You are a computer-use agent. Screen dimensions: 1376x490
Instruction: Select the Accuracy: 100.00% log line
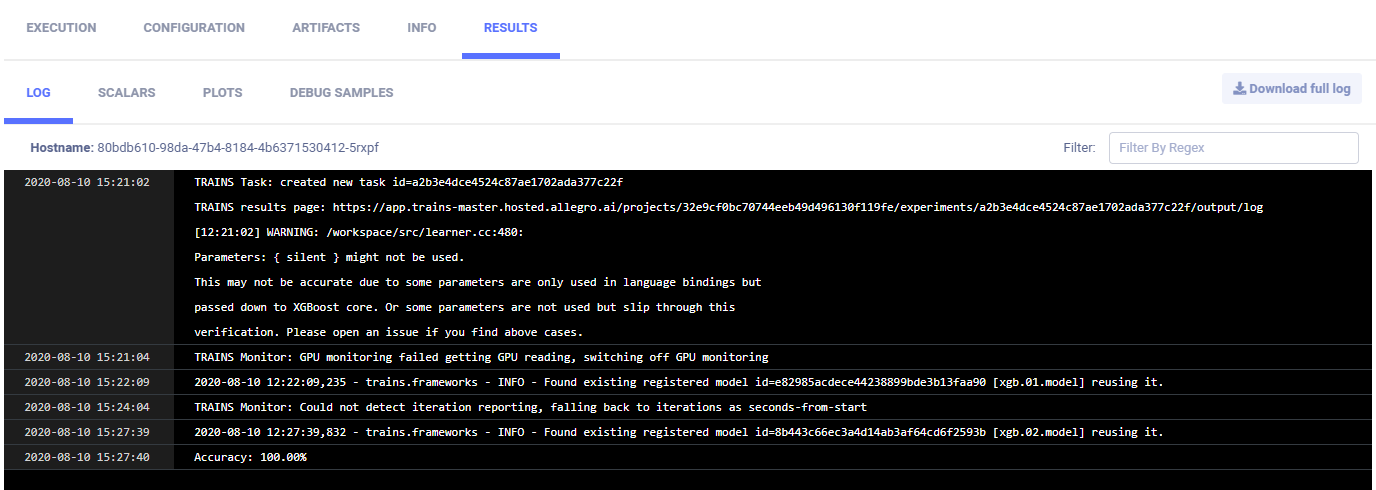click(x=250, y=457)
